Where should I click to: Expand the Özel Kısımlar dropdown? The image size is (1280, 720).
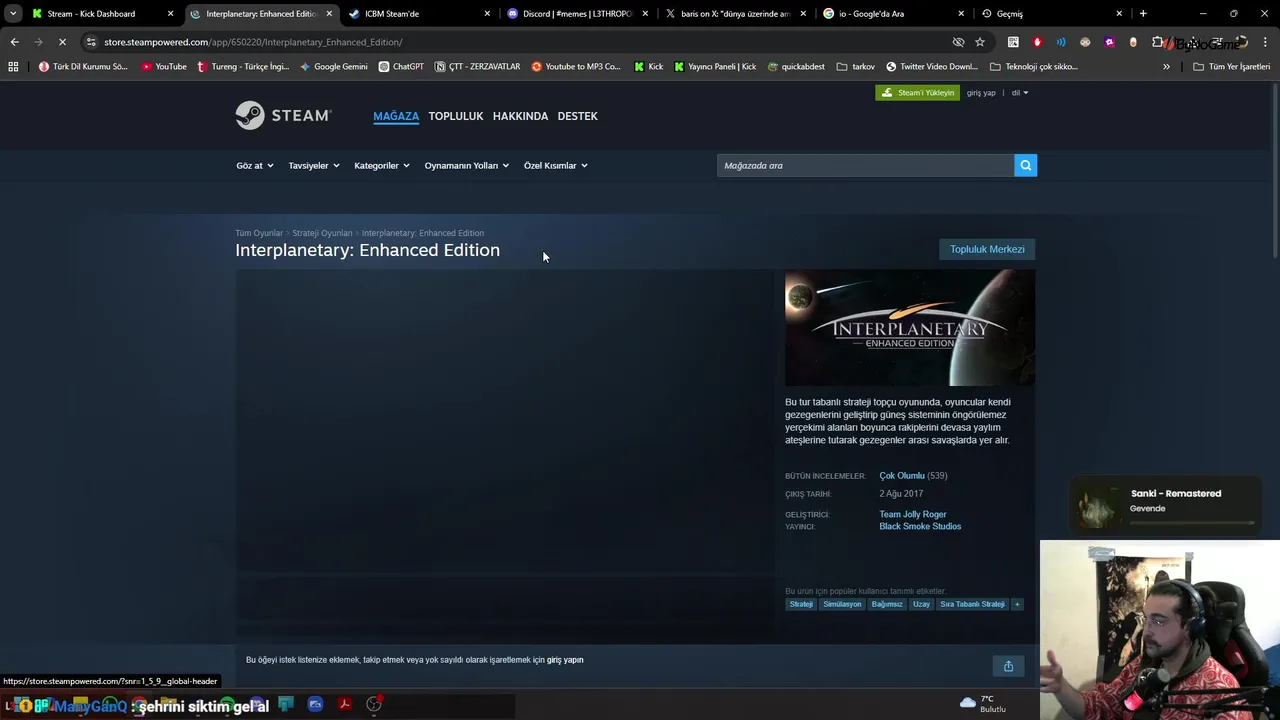coord(555,165)
